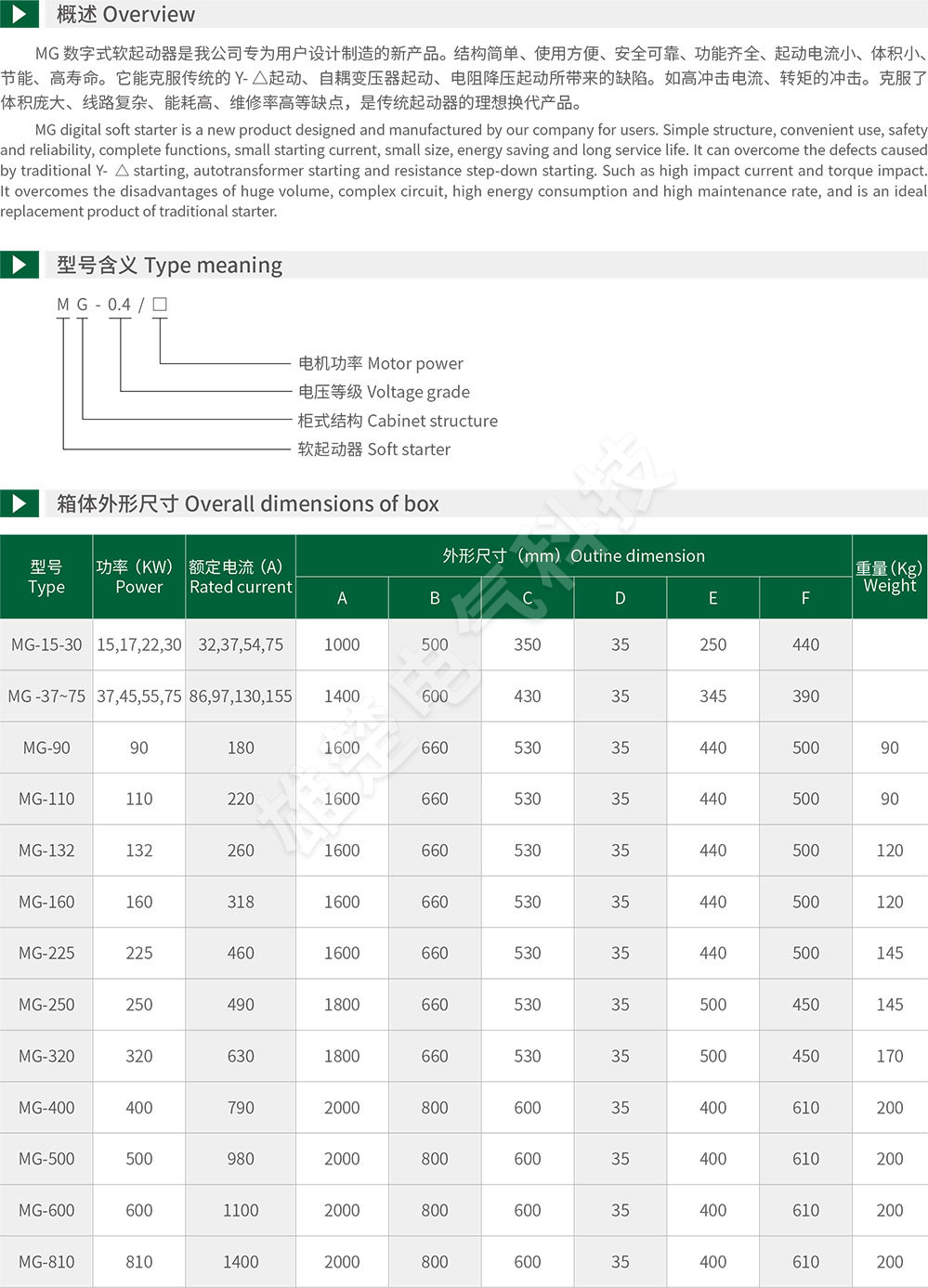This screenshot has height=1288, width=928.
Task: Click the arrow icon beside Overall dimensions of box
Action: pyautogui.click(x=20, y=503)
